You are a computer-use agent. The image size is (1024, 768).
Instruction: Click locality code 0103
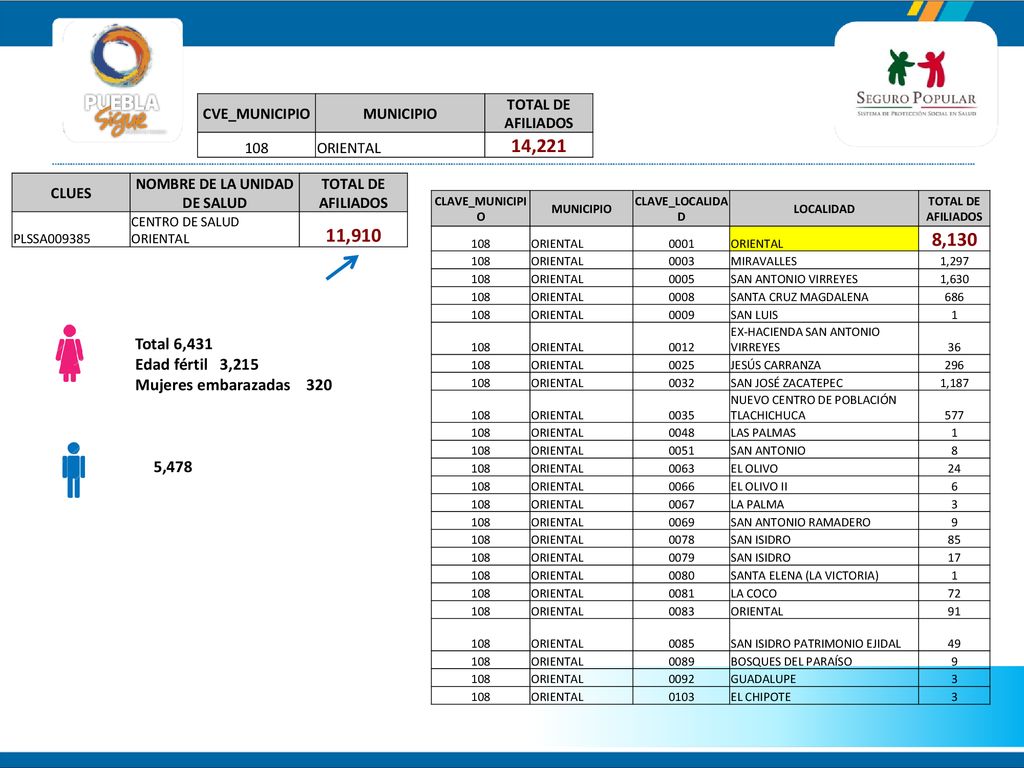[681, 697]
